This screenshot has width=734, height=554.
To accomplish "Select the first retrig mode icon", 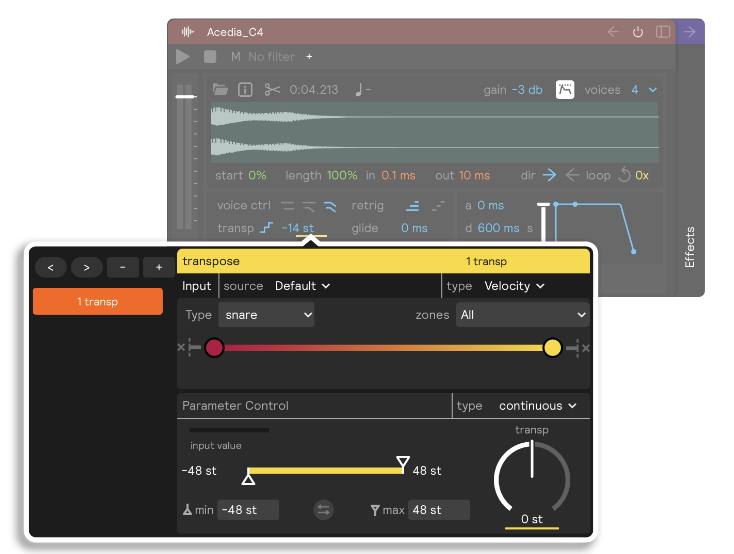I will point(412,206).
